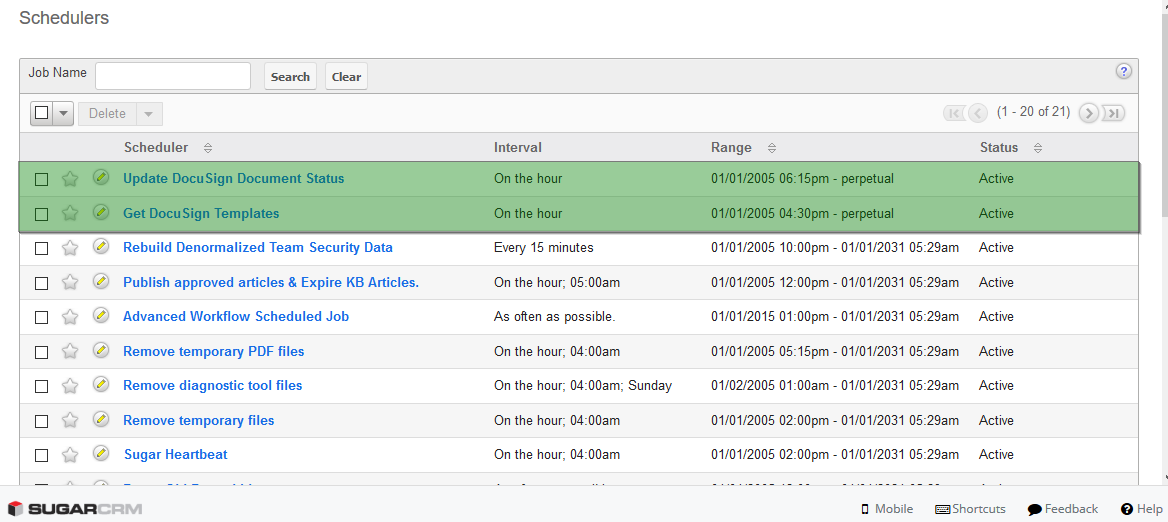Open Shortcuts from footer
This screenshot has width=1168, height=522.
(971, 509)
